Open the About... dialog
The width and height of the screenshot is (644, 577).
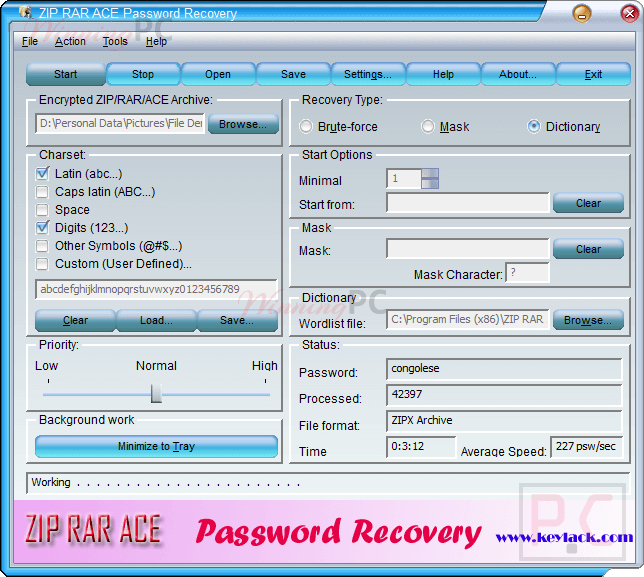pos(518,74)
